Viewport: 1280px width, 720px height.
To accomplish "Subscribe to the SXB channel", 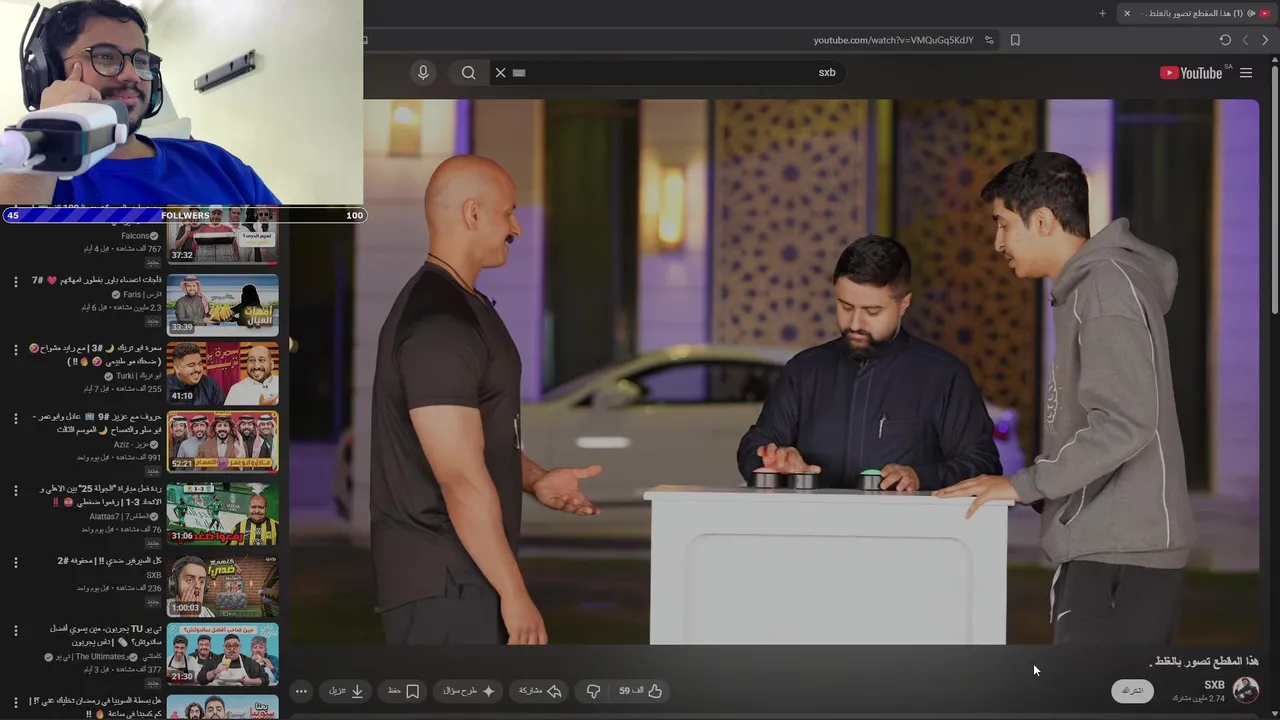I will click(x=1132, y=691).
